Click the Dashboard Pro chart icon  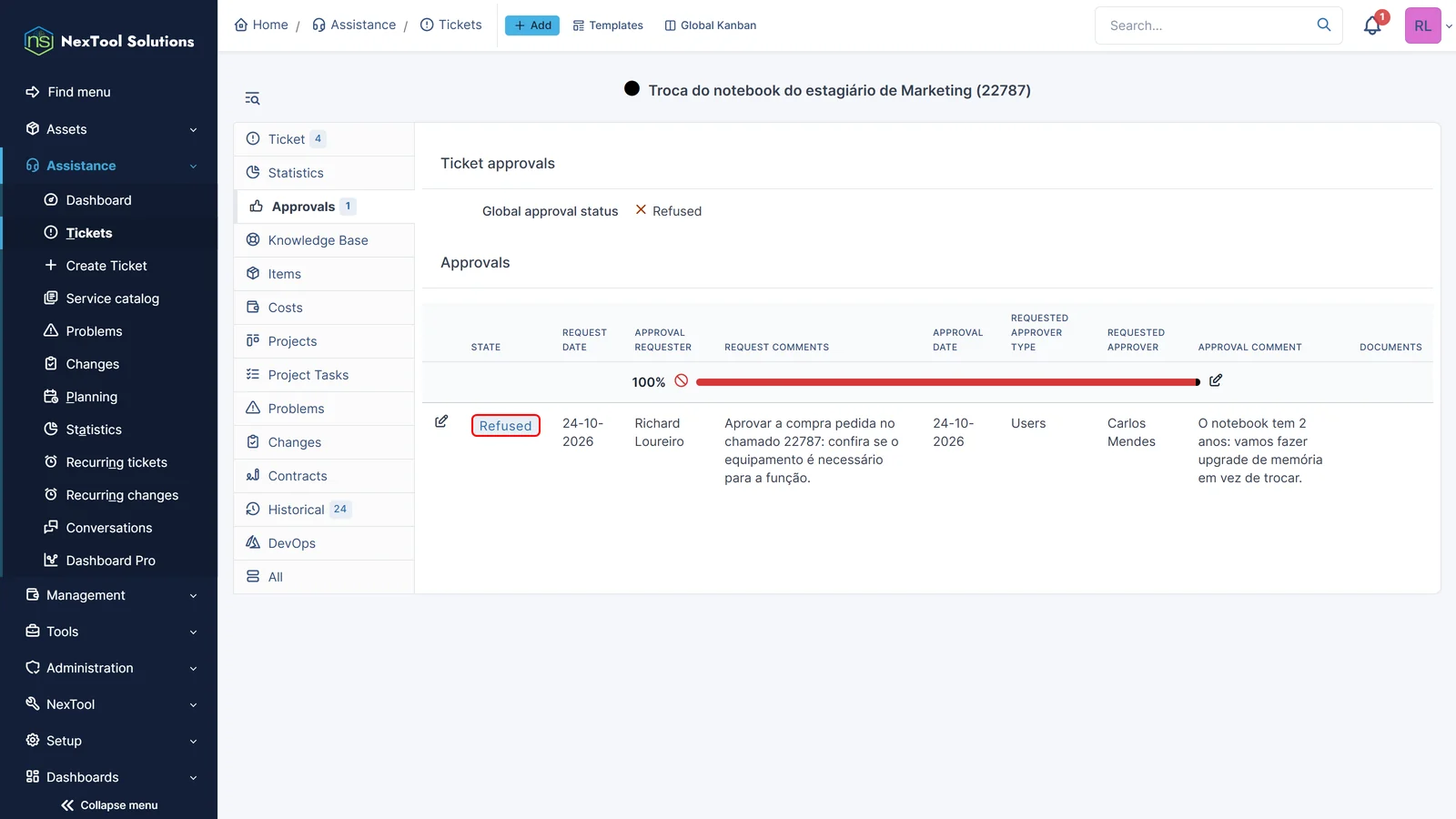(51, 560)
